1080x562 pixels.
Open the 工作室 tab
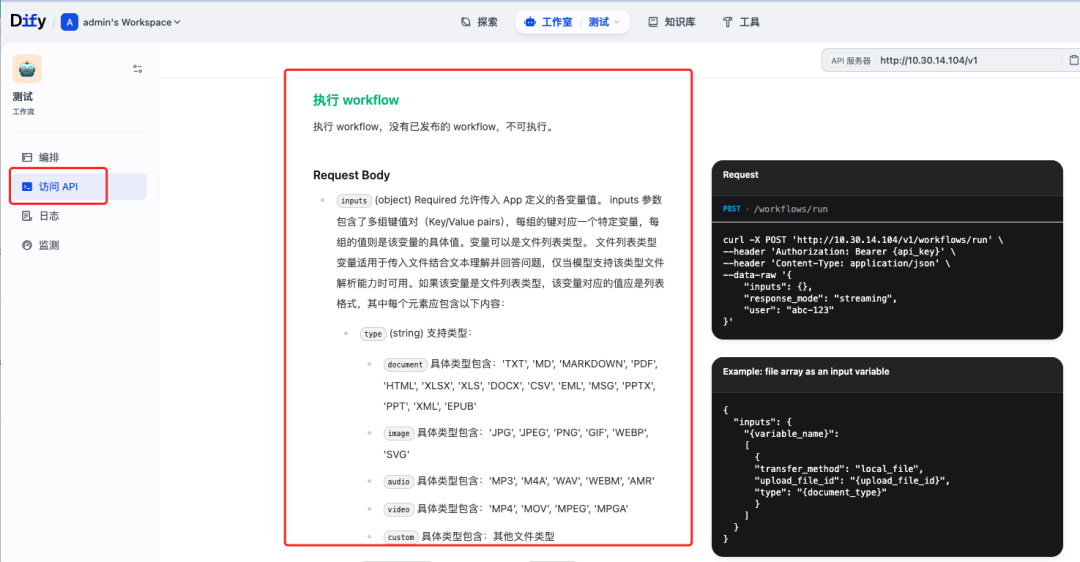point(548,22)
